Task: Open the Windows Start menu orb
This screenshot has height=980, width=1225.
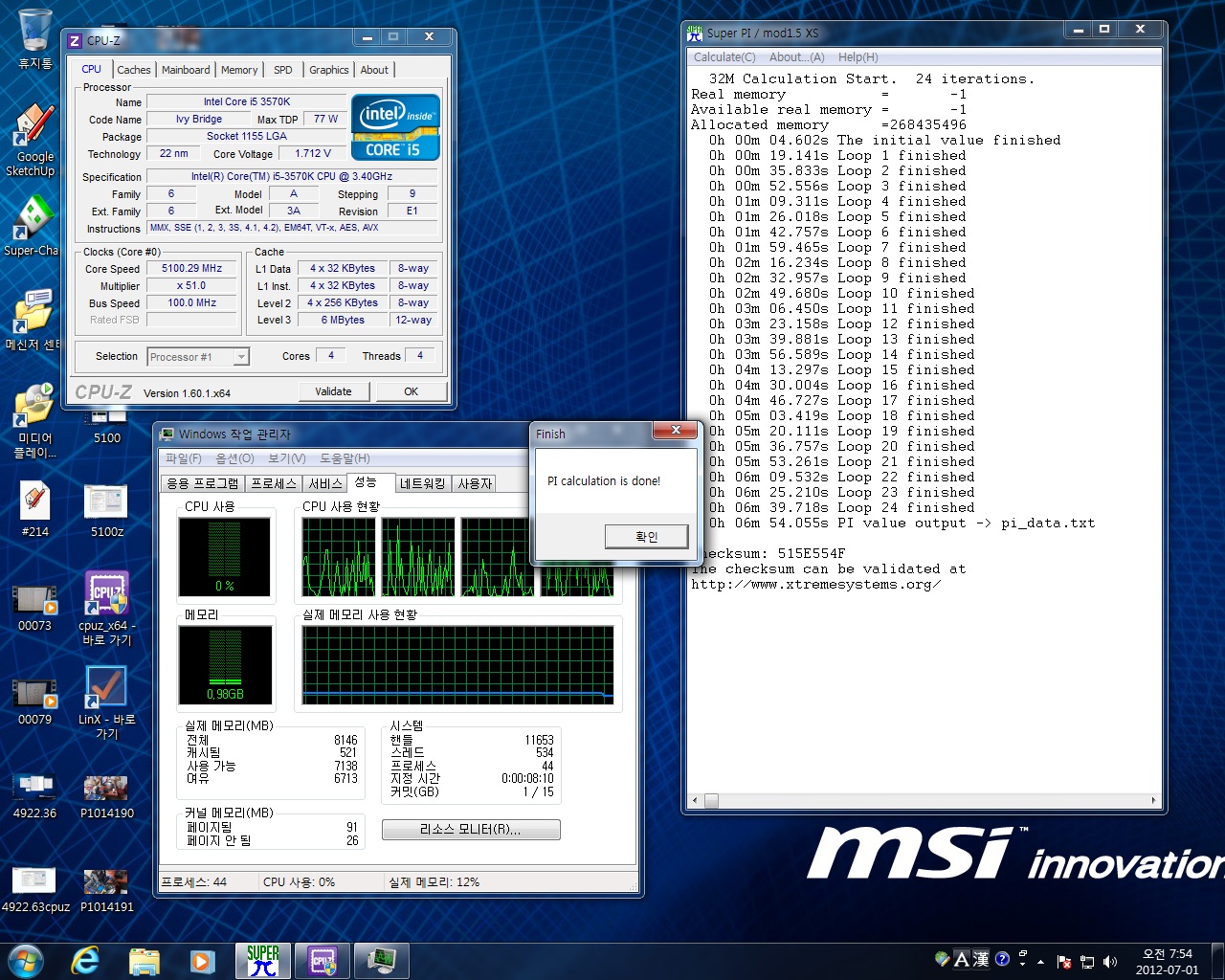Action: (25, 961)
